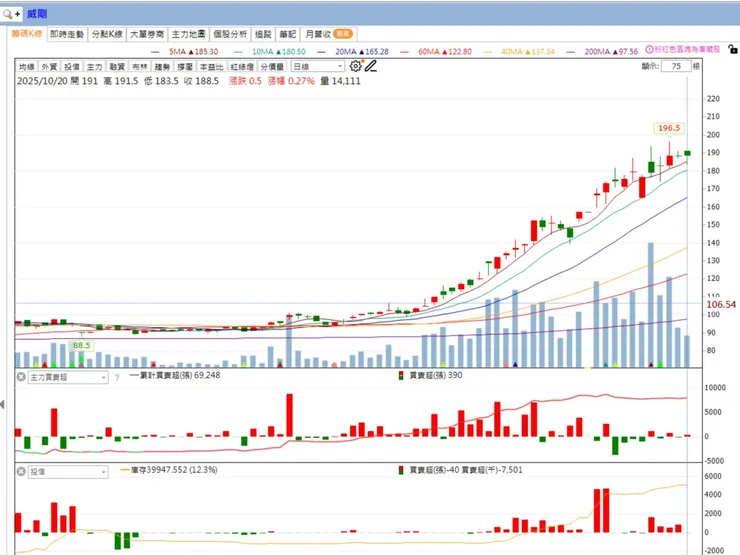Click the 88.5 low price marker
Viewport: 740px width, 555px height.
click(81, 345)
